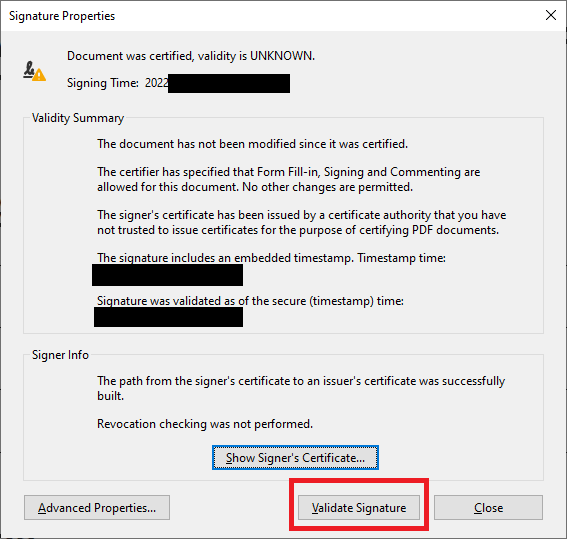
Task: Click the document has not been modified line
Action: 252,144
